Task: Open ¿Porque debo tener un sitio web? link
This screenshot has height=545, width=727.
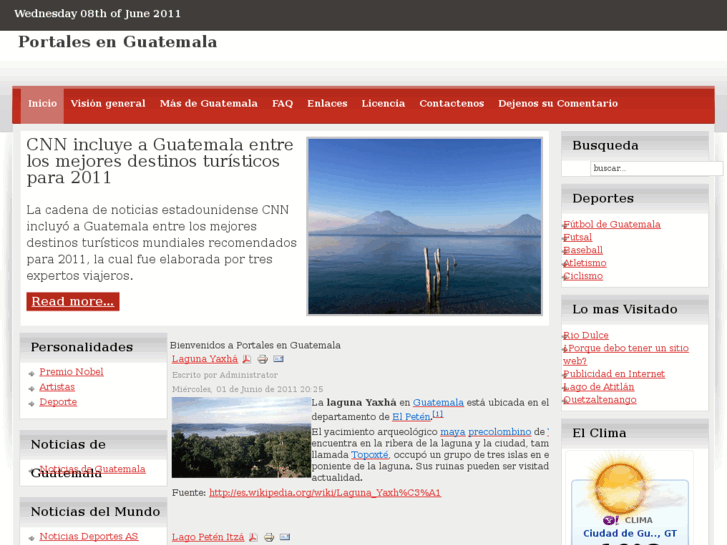Action: [x=626, y=354]
